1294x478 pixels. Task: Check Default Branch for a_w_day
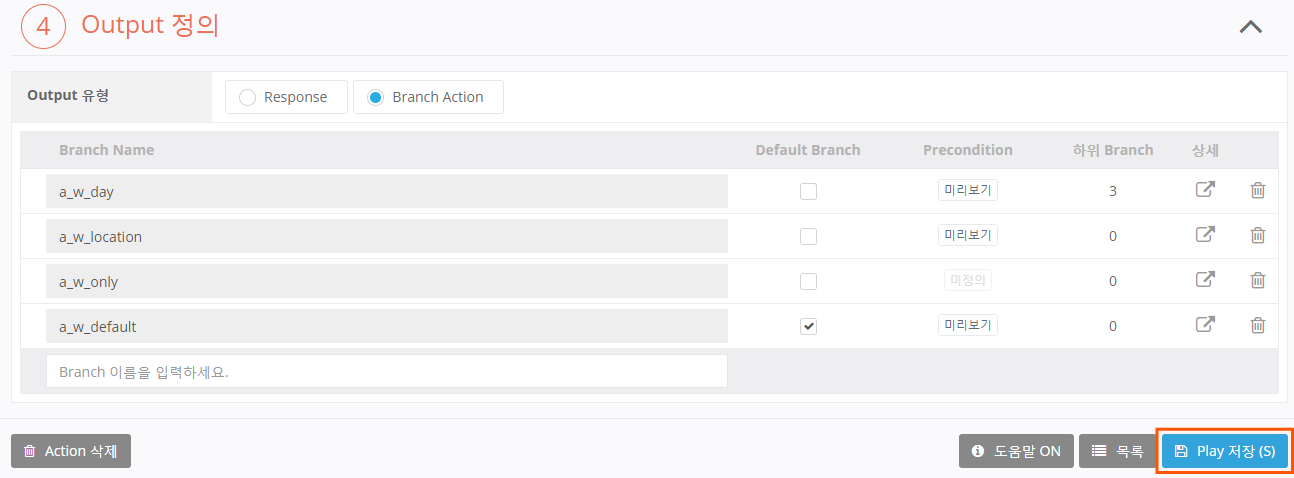pyautogui.click(x=808, y=191)
